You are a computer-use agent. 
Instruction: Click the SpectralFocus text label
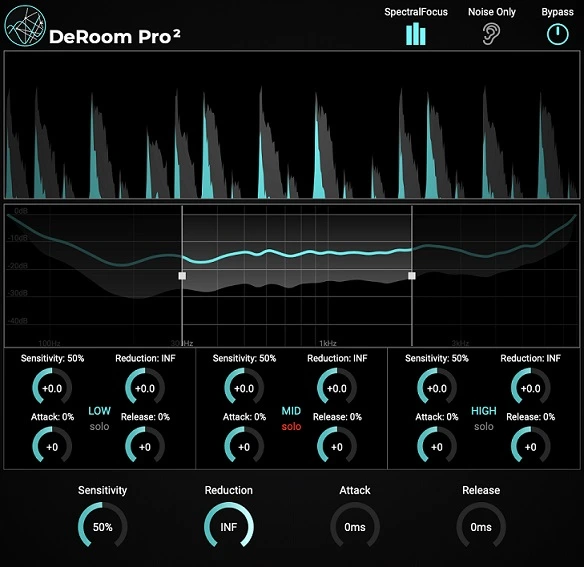pos(416,12)
